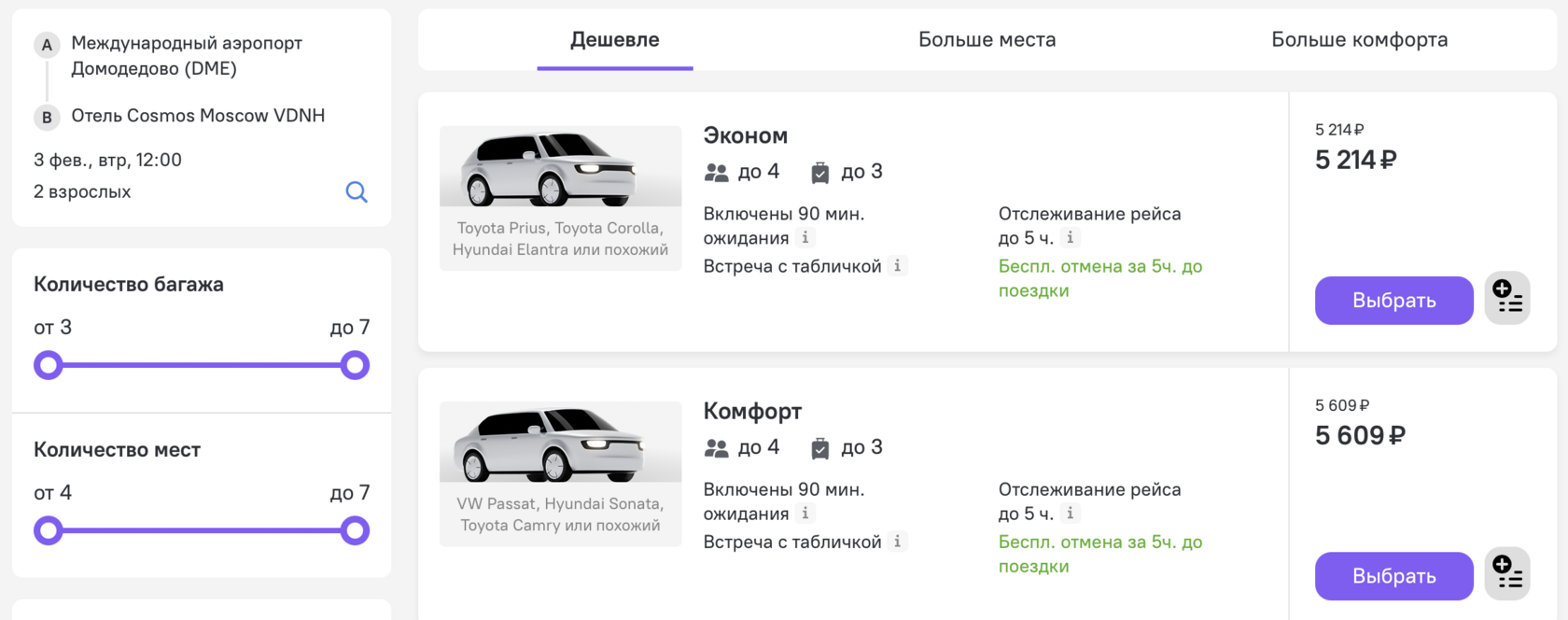
Task: Click info icon beside Эконом waiting time
Action: (805, 238)
